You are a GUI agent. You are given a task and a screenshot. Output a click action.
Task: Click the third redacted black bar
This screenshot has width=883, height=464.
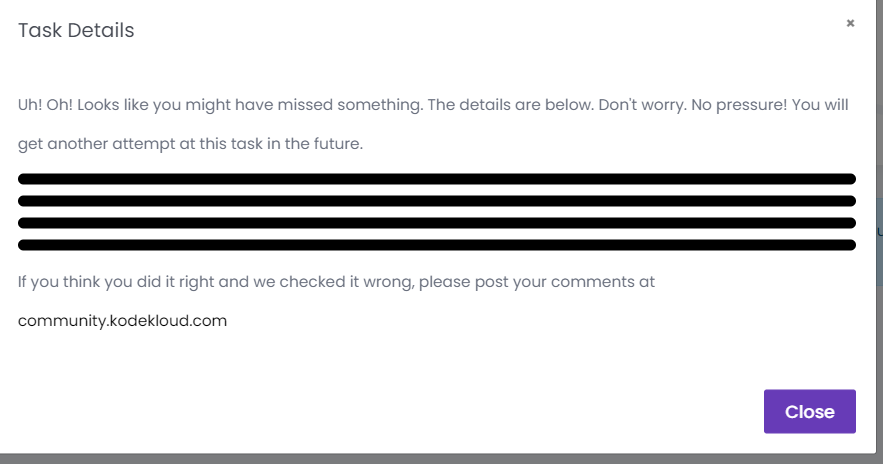point(436,223)
